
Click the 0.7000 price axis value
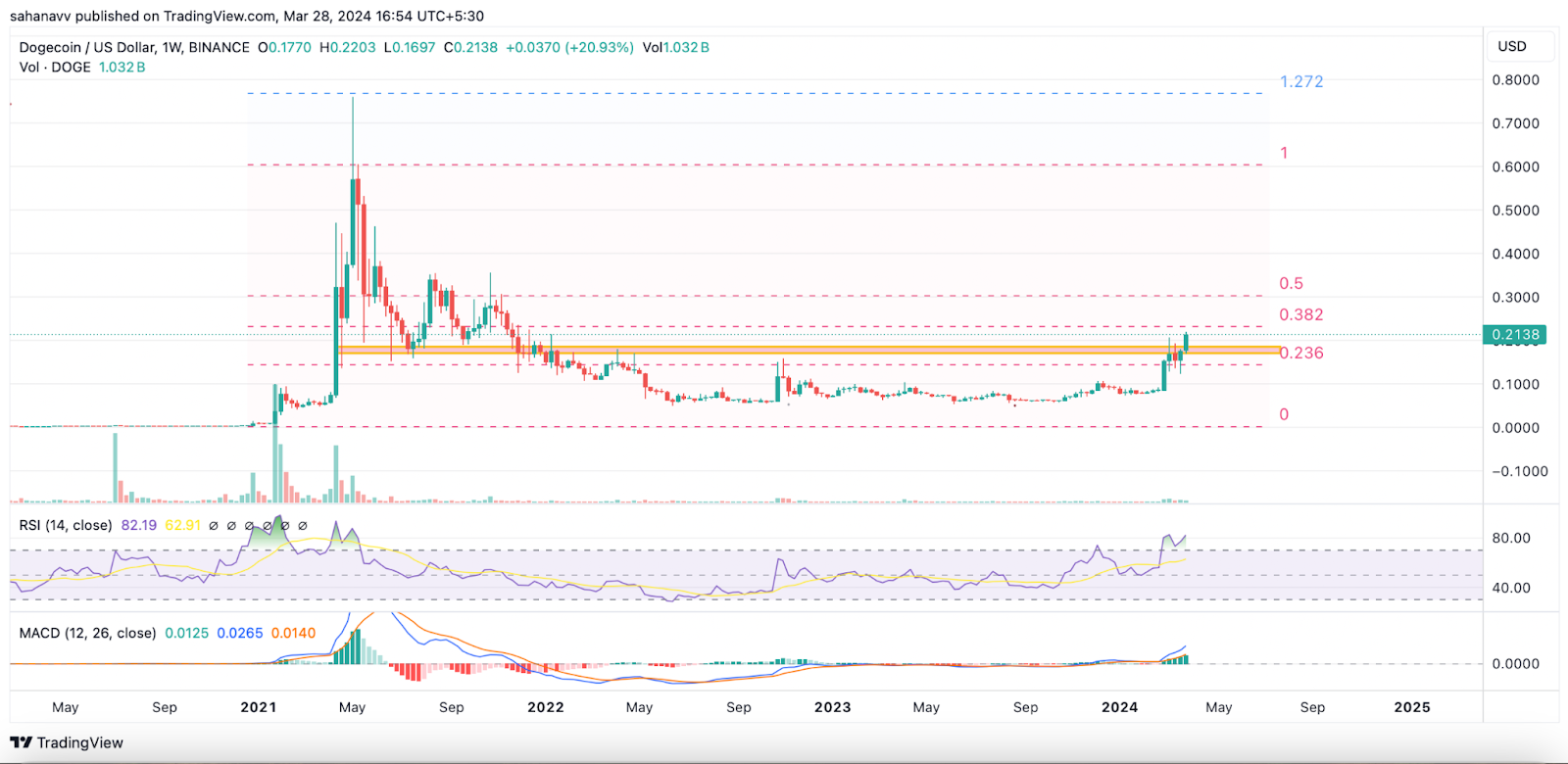(x=1515, y=123)
